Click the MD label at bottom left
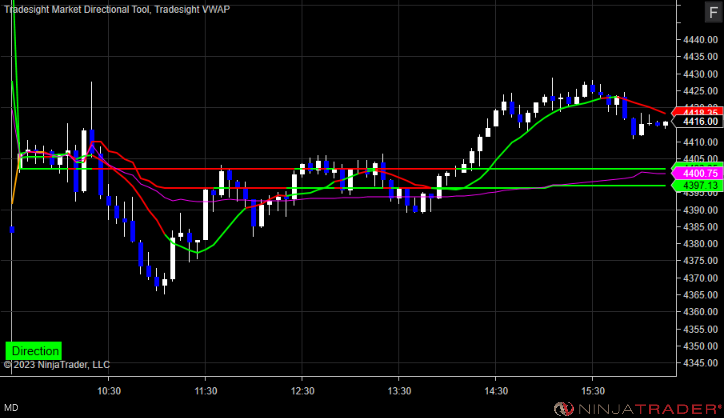Screen dimensions: 724x418 point(12,408)
